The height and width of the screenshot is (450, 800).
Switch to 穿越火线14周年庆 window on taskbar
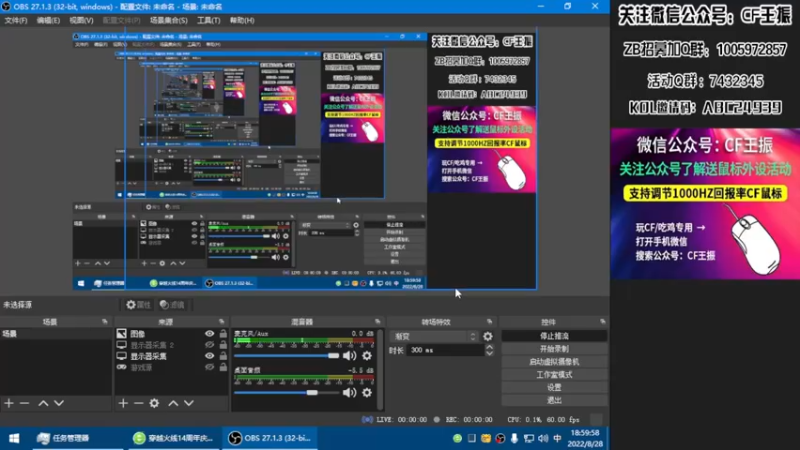(173, 438)
